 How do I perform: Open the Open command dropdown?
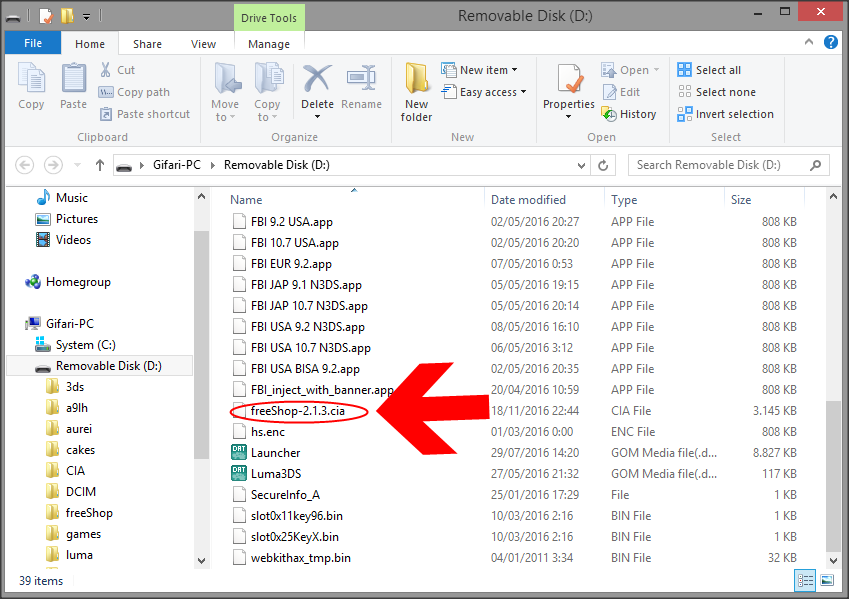click(x=630, y=70)
